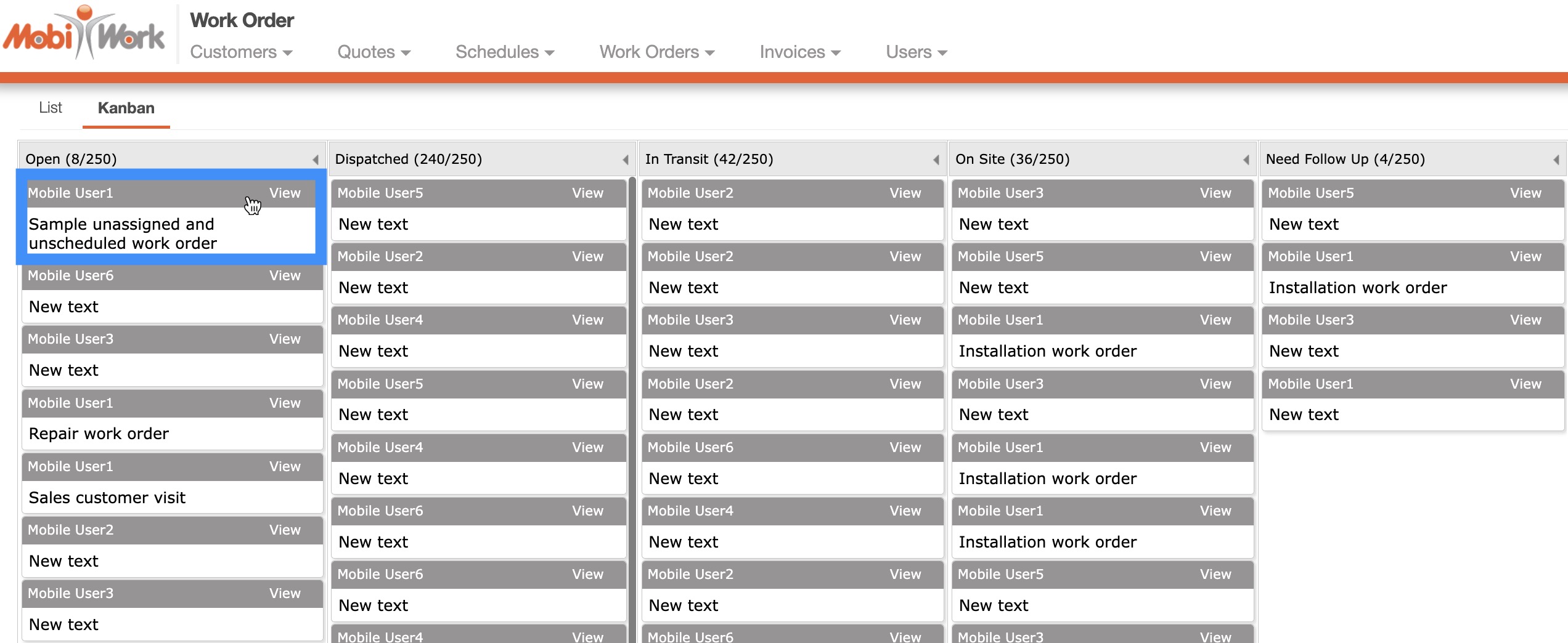View first Installation work order in Need Follow Up
Screen dimensions: 1568x643
[1525, 257]
